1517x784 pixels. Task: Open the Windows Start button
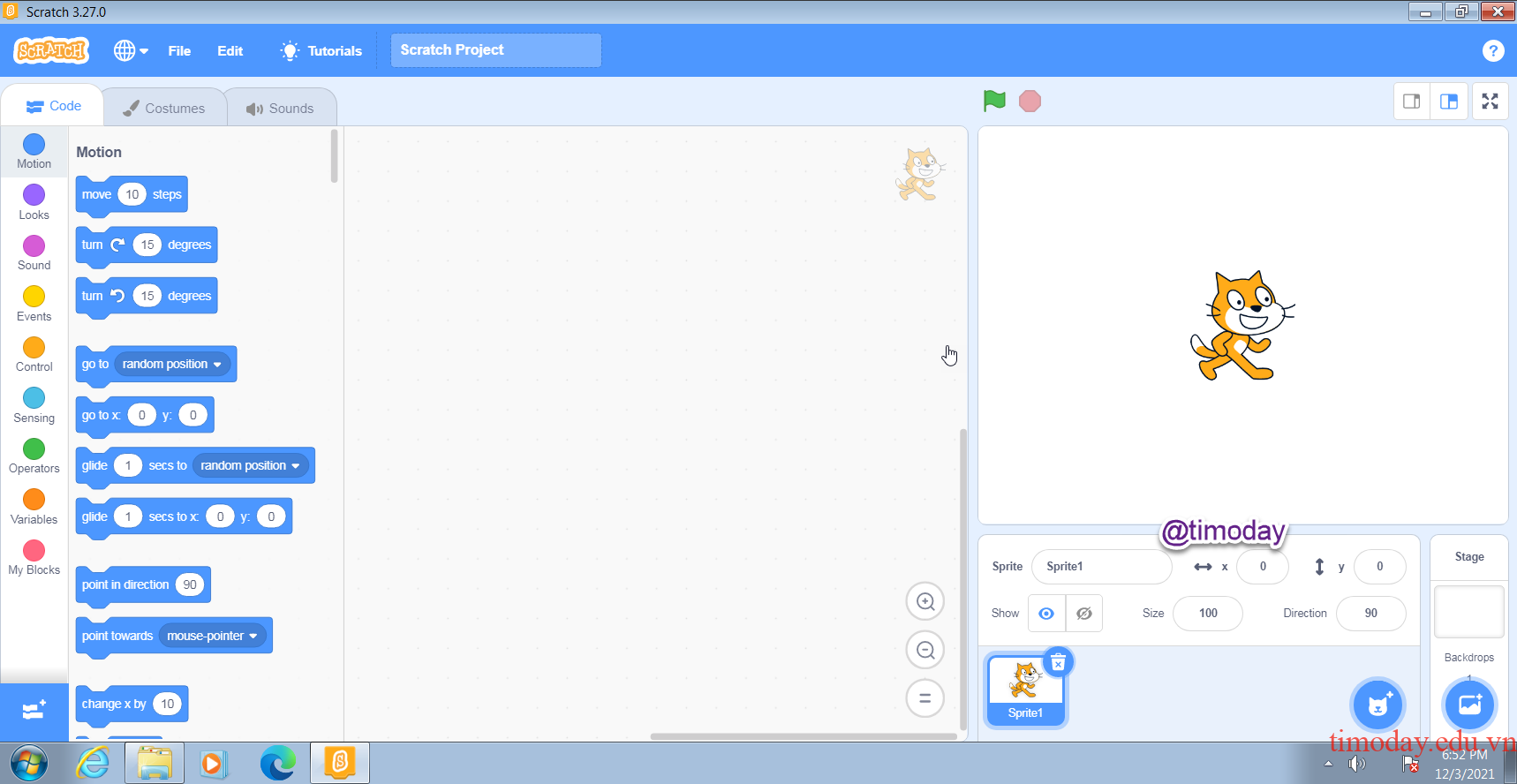coord(28,763)
